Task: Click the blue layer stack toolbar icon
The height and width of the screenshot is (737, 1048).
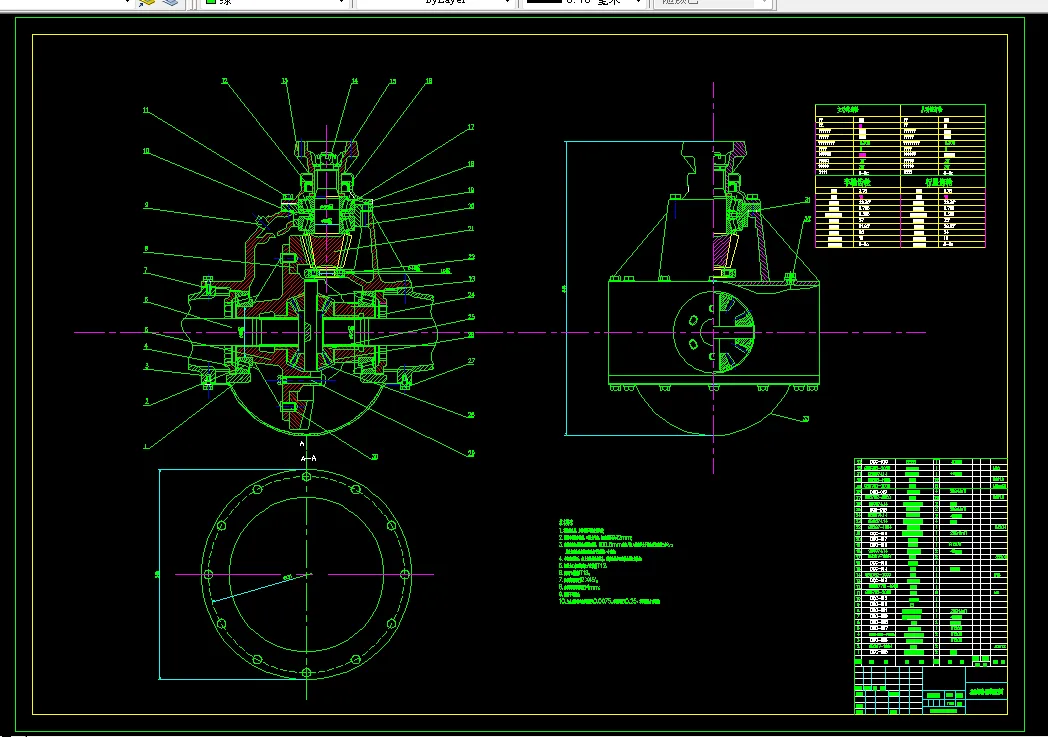Action: click(170, 3)
